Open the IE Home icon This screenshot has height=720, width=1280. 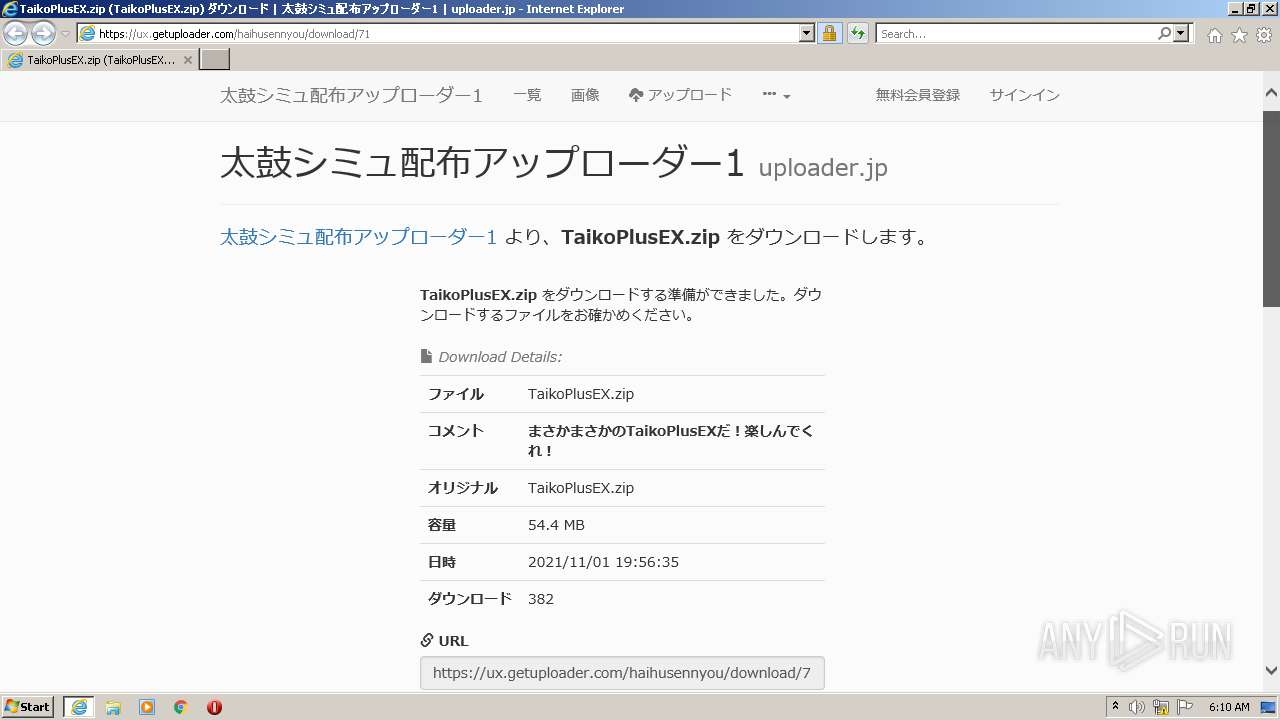pyautogui.click(x=1214, y=35)
